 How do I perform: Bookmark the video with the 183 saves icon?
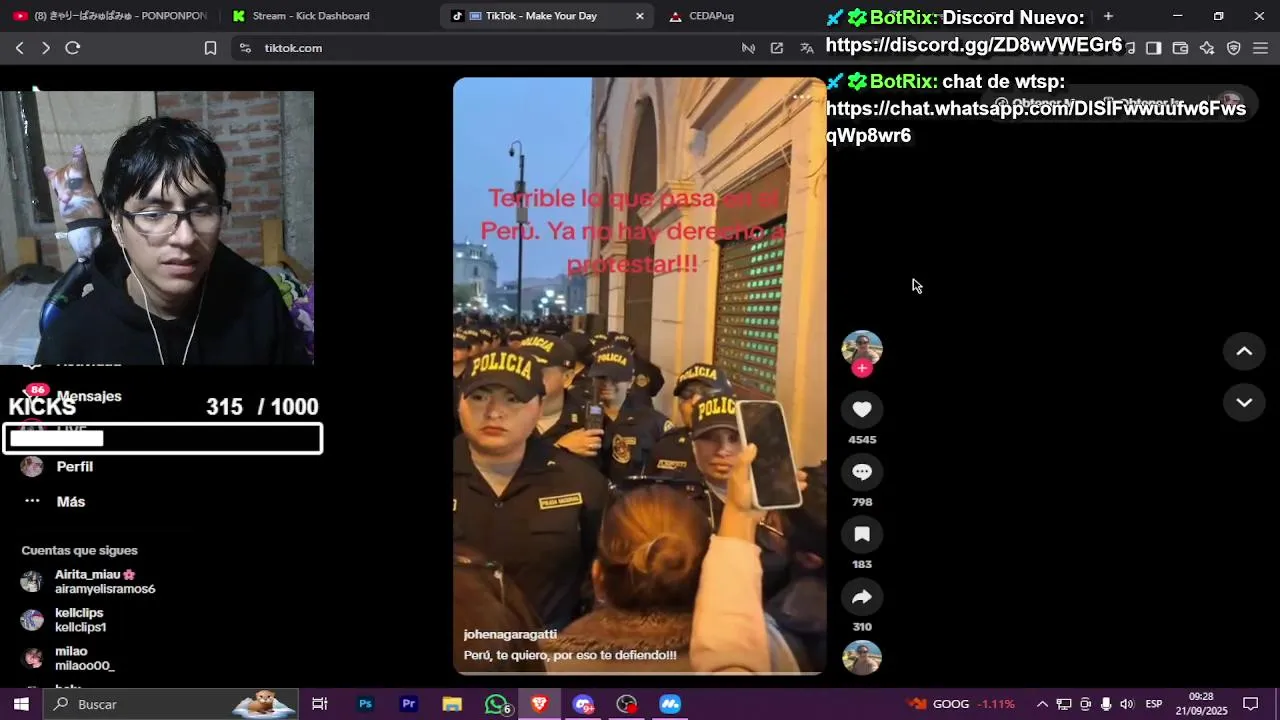point(862,534)
